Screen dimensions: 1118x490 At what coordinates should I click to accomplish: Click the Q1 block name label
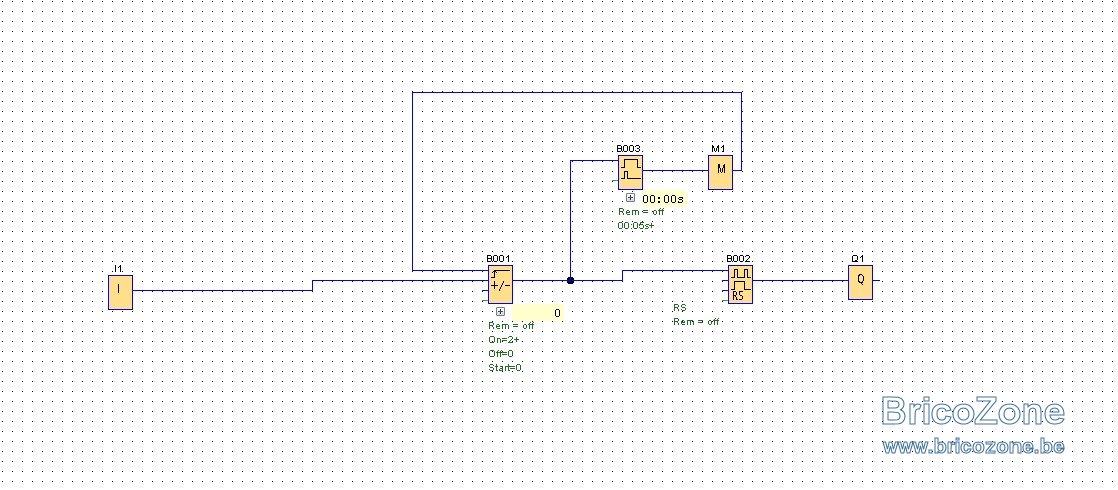coord(858,259)
